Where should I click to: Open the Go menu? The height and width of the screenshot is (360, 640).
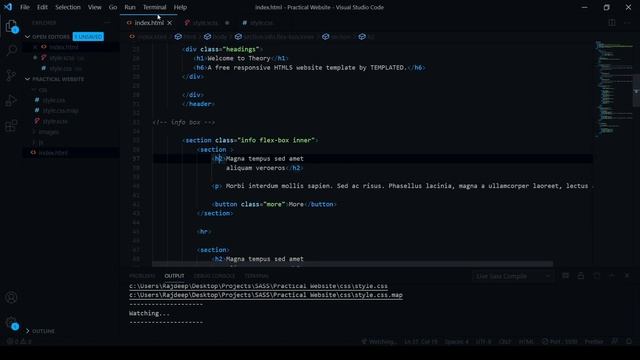point(113,7)
